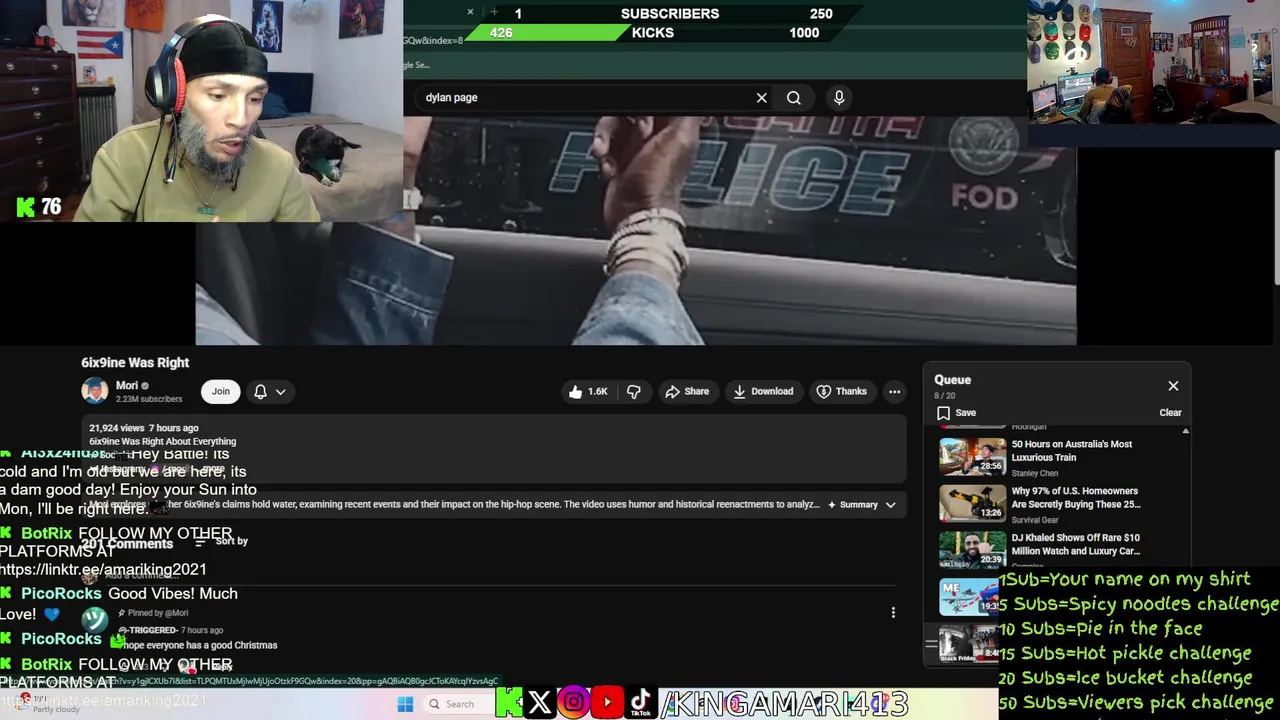Share this video
The width and height of the screenshot is (1280, 720).
tap(687, 392)
